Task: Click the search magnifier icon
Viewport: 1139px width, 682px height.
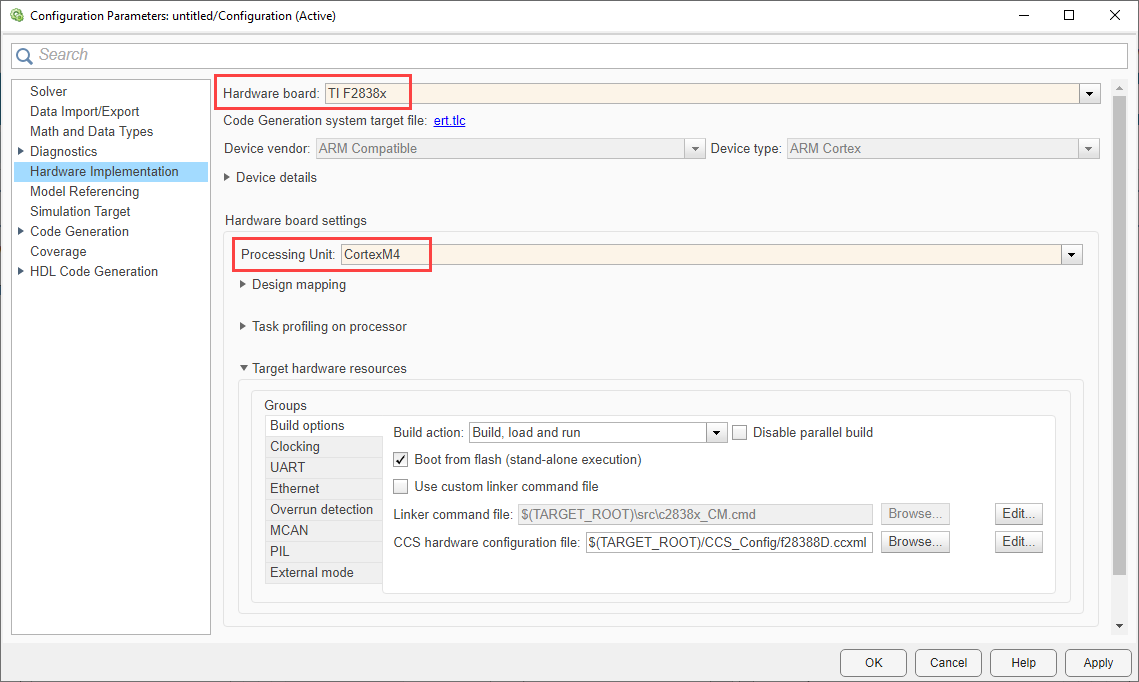Action: click(x=24, y=56)
